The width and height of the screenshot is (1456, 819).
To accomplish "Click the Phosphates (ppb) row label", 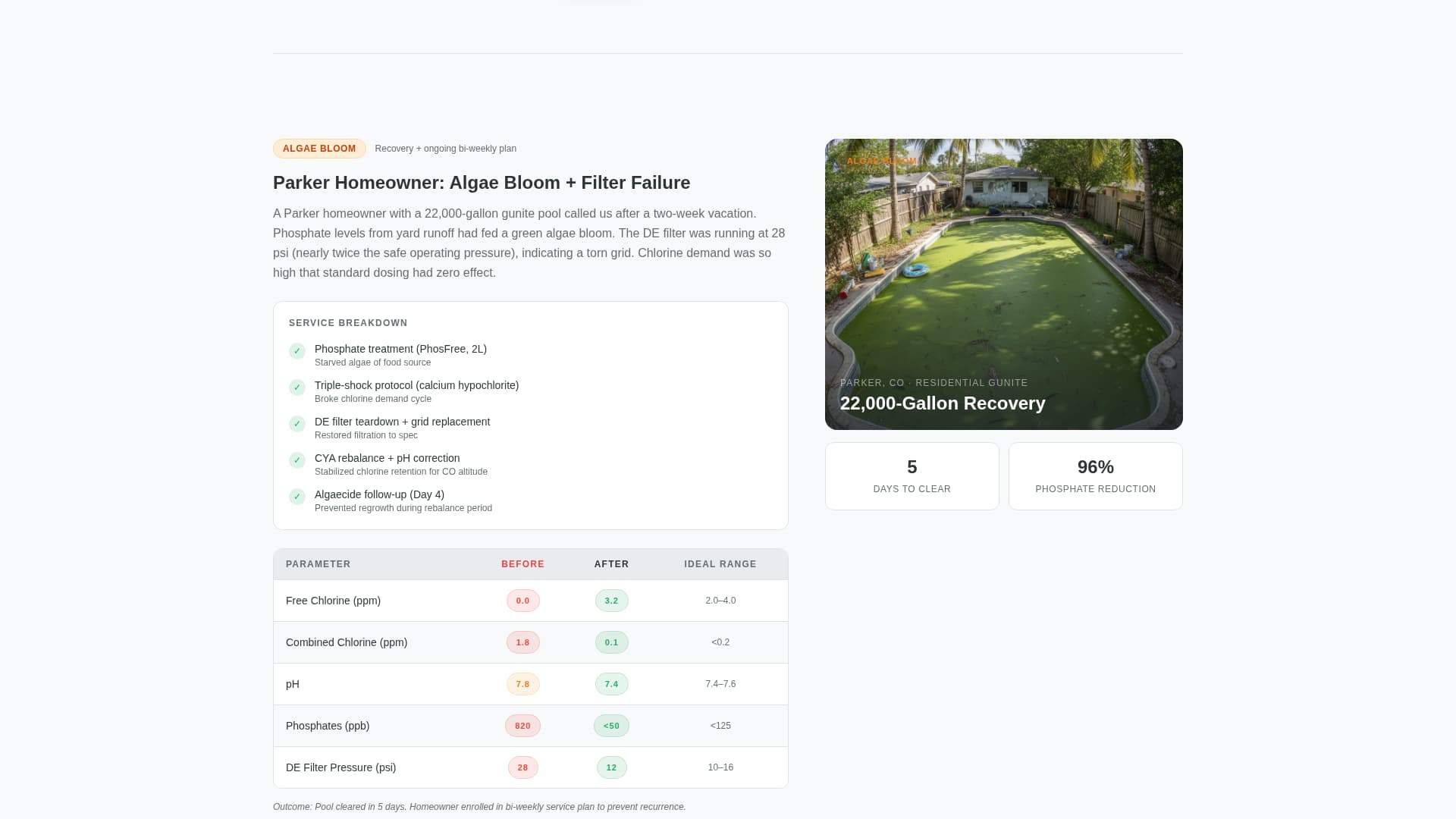I will tap(328, 726).
